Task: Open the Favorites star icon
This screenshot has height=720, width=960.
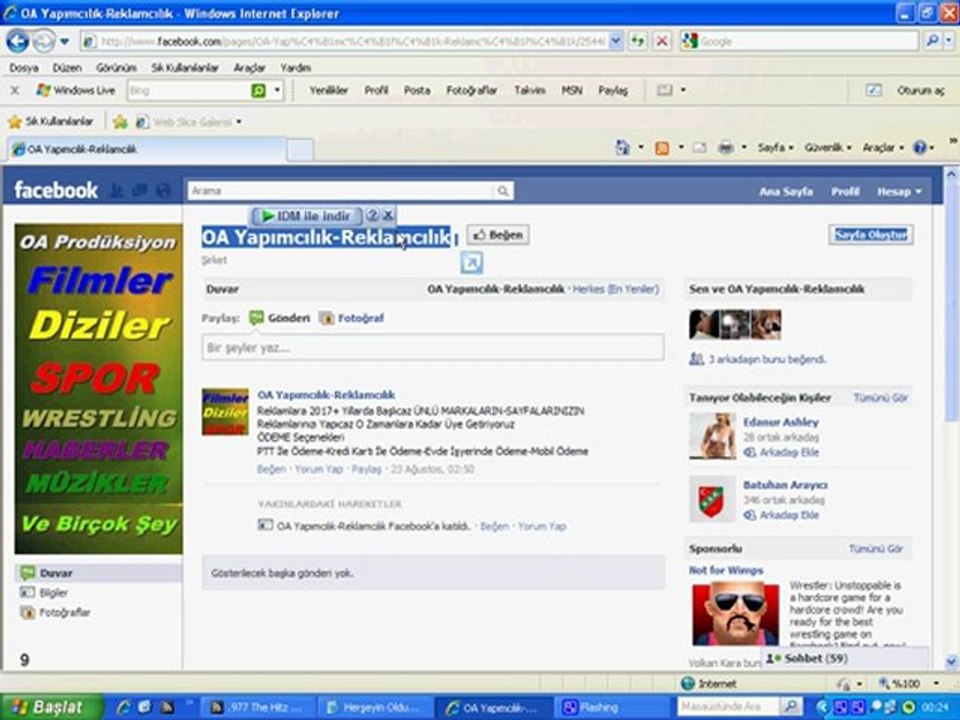Action: point(15,122)
